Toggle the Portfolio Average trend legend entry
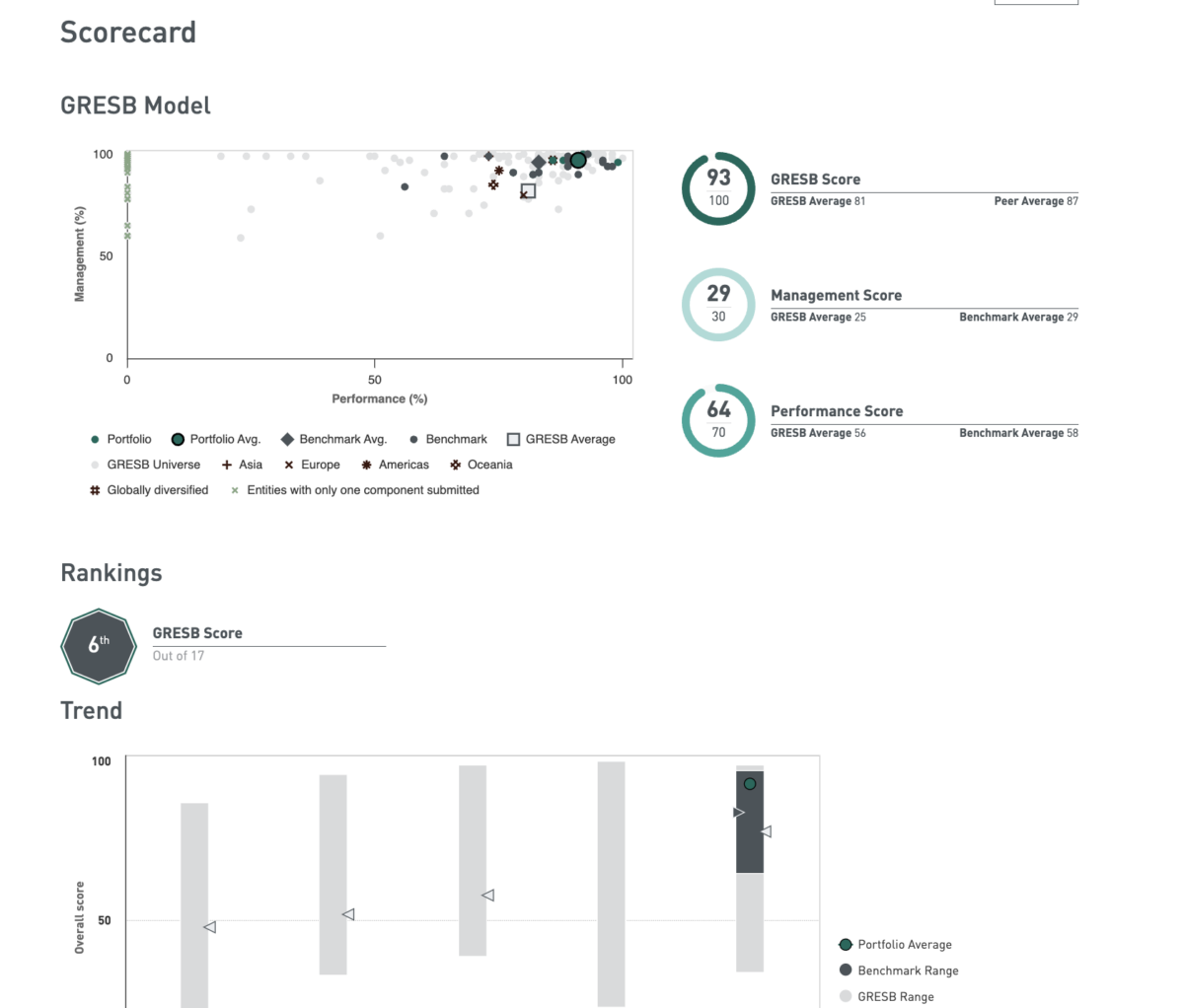The width and height of the screenshot is (1184, 1008). (896, 945)
